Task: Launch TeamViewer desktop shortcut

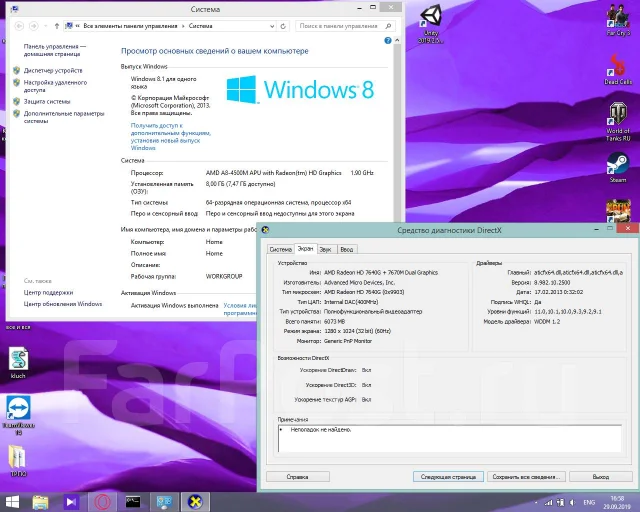Action: pos(18,414)
